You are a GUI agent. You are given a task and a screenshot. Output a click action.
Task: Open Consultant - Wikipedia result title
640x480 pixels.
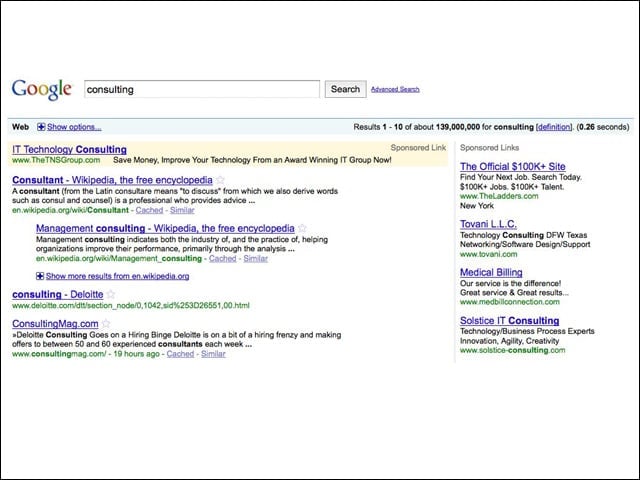[112, 180]
